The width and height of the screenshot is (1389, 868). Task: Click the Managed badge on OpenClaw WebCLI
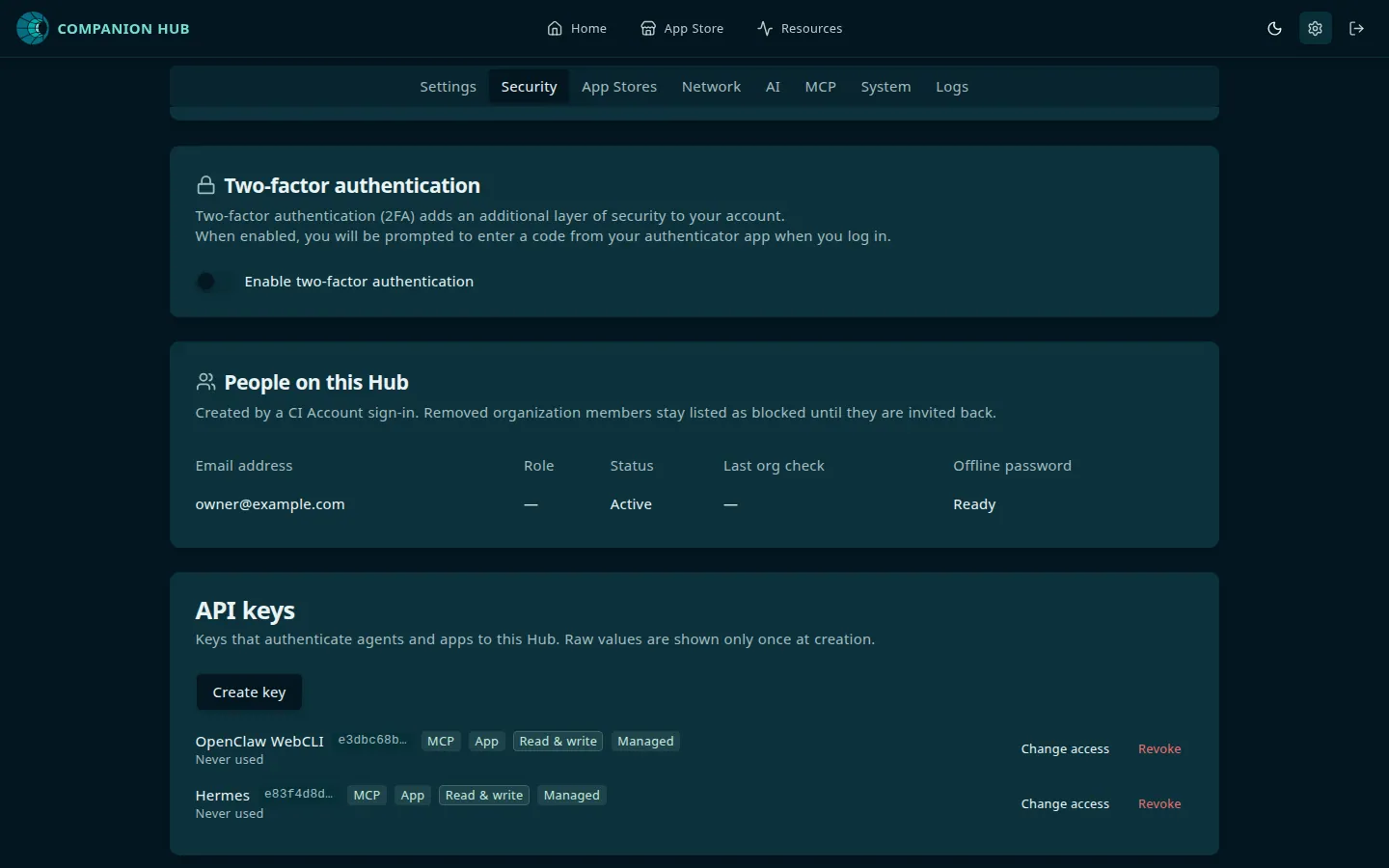[x=645, y=742]
